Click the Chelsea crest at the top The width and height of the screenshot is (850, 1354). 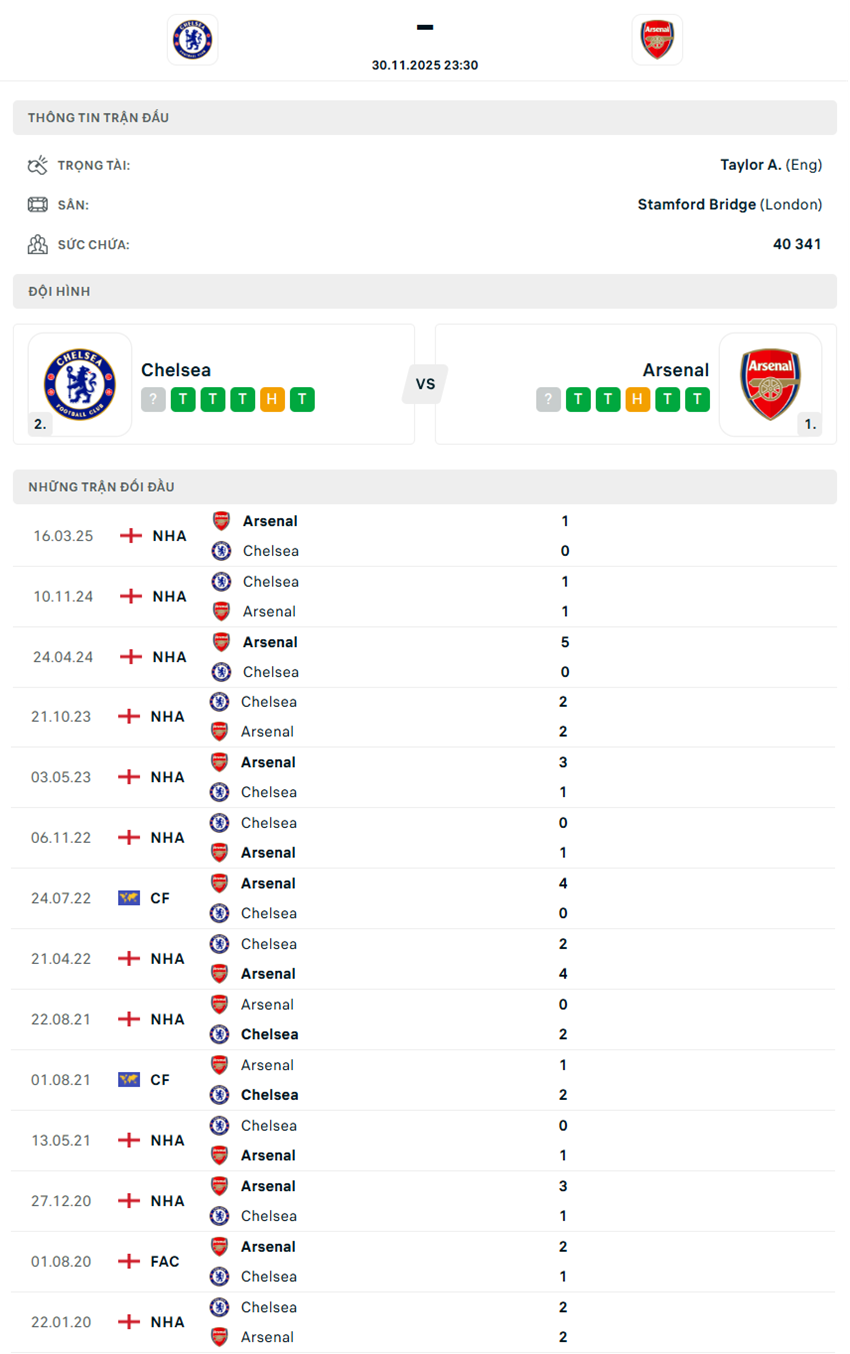(x=192, y=40)
